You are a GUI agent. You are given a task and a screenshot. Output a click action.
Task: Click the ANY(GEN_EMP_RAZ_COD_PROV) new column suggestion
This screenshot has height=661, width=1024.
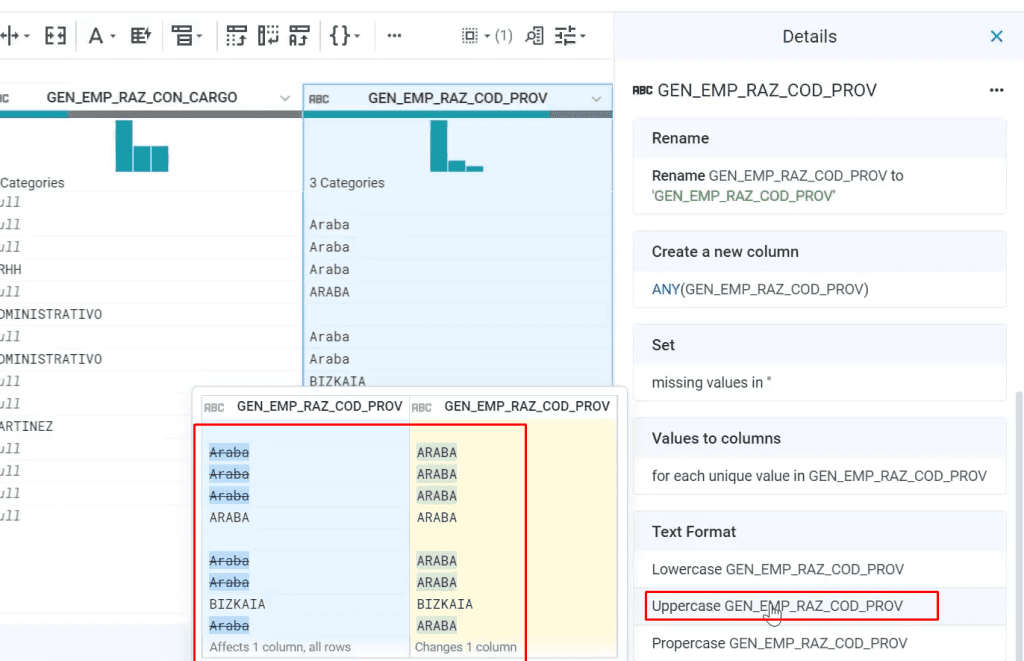click(x=760, y=289)
